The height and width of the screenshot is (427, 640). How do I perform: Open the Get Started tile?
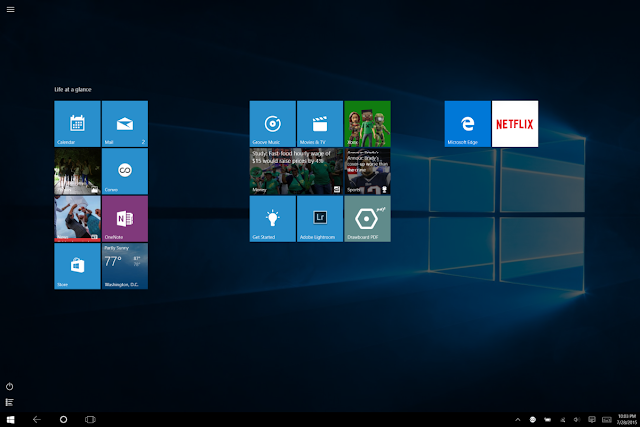[x=273, y=219]
